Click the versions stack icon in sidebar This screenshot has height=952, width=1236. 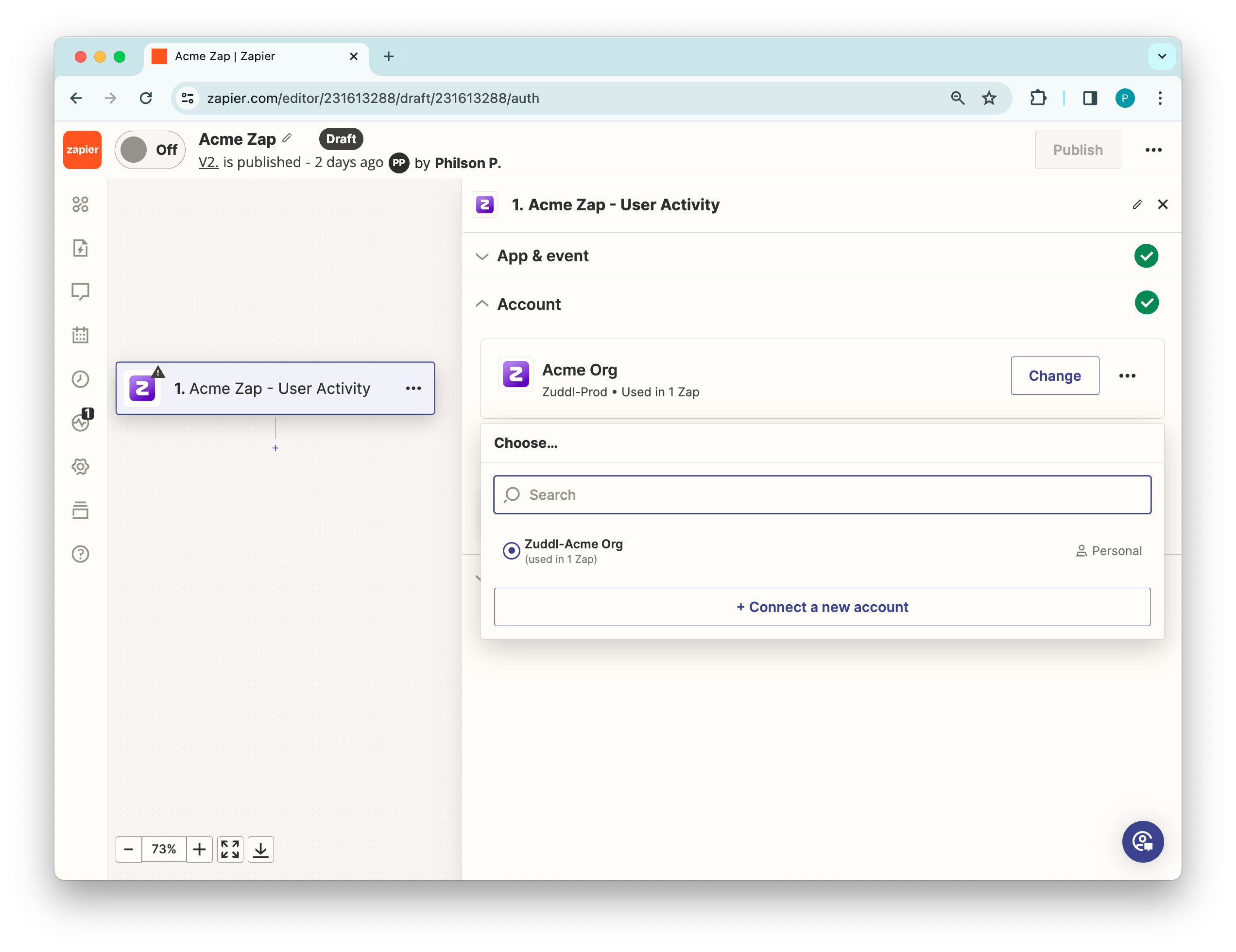click(80, 510)
